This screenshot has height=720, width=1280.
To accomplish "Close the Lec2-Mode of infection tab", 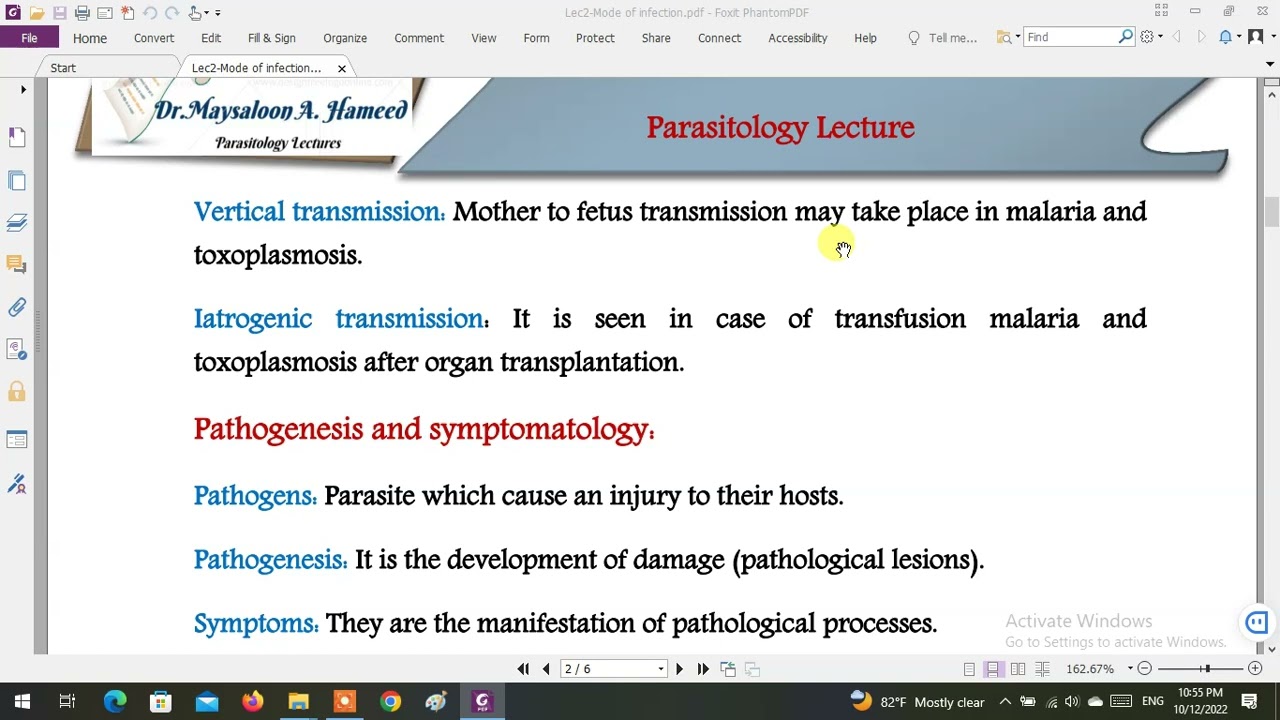I will pos(342,68).
